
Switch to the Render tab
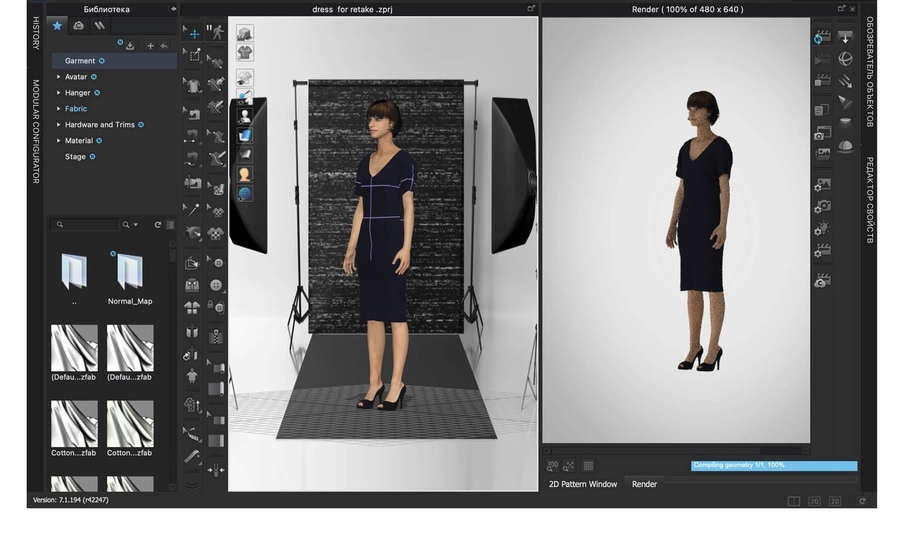pyautogui.click(x=644, y=484)
